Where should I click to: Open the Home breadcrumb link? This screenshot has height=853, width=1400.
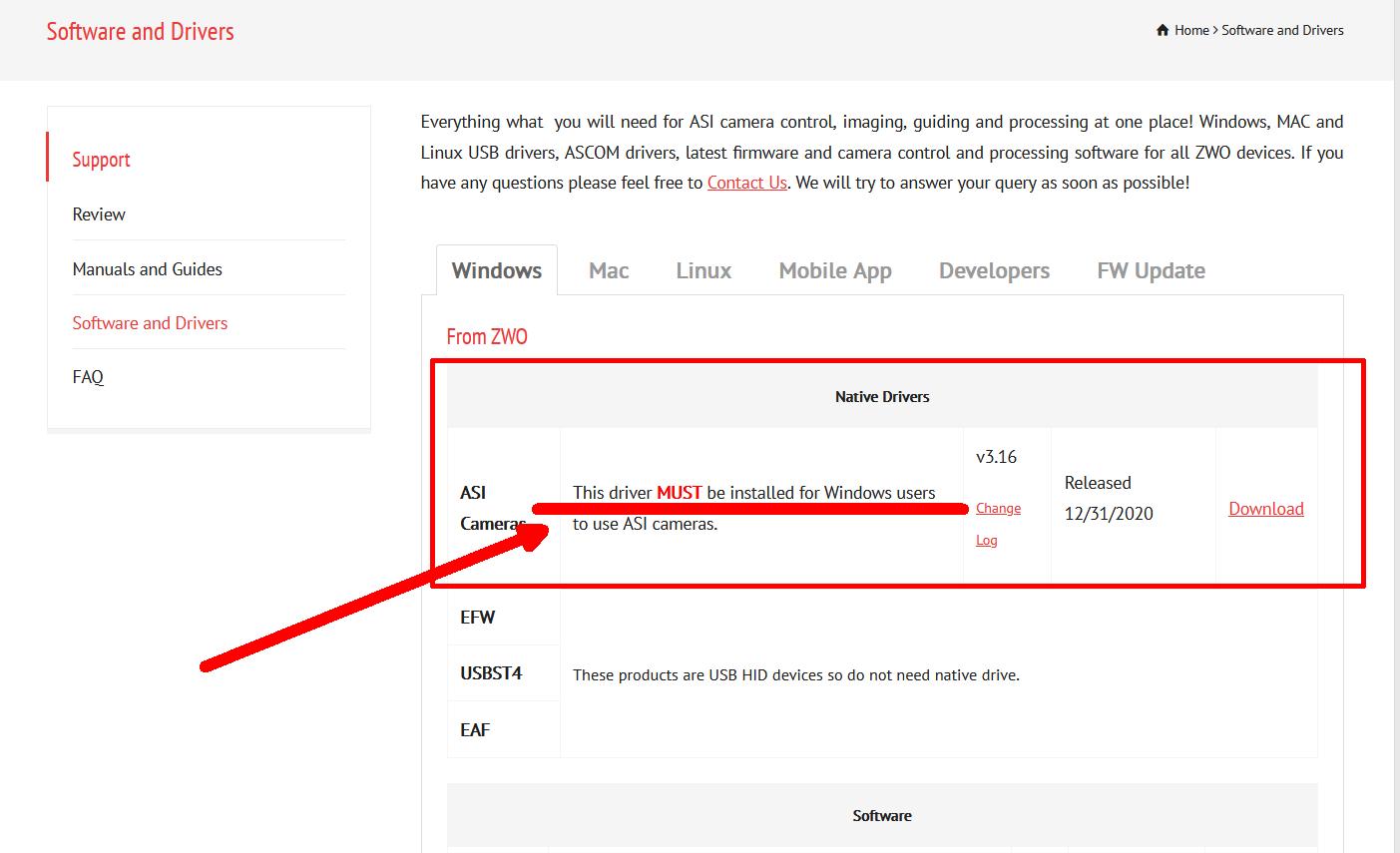pyautogui.click(x=1191, y=30)
